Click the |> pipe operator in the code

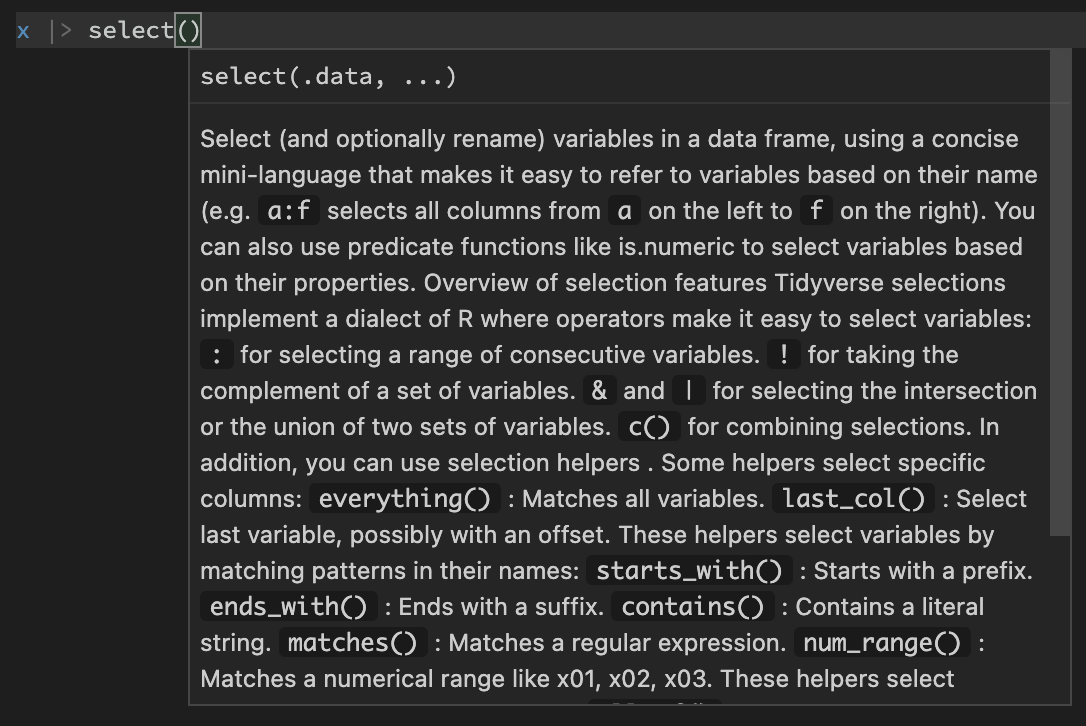pyautogui.click(x=61, y=31)
